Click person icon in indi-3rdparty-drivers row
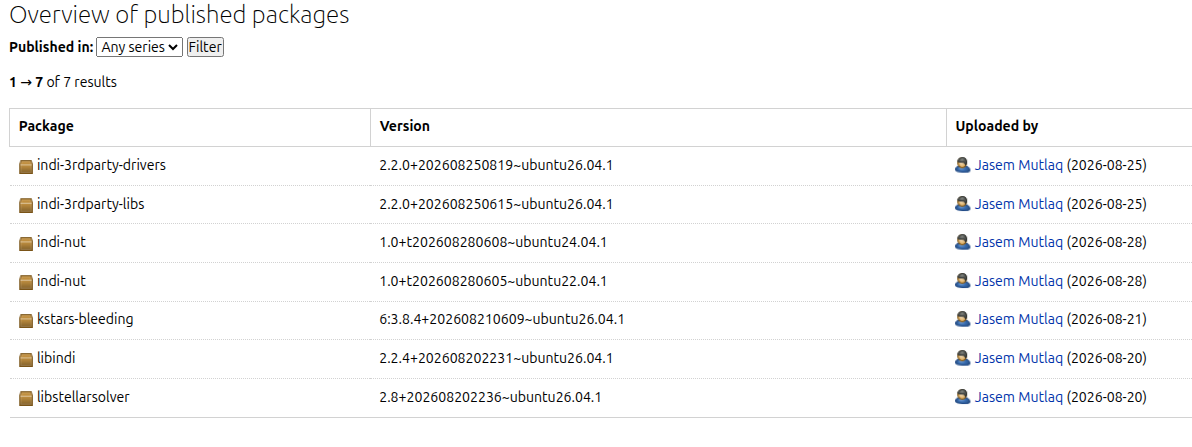1192x447 pixels. (x=962, y=166)
